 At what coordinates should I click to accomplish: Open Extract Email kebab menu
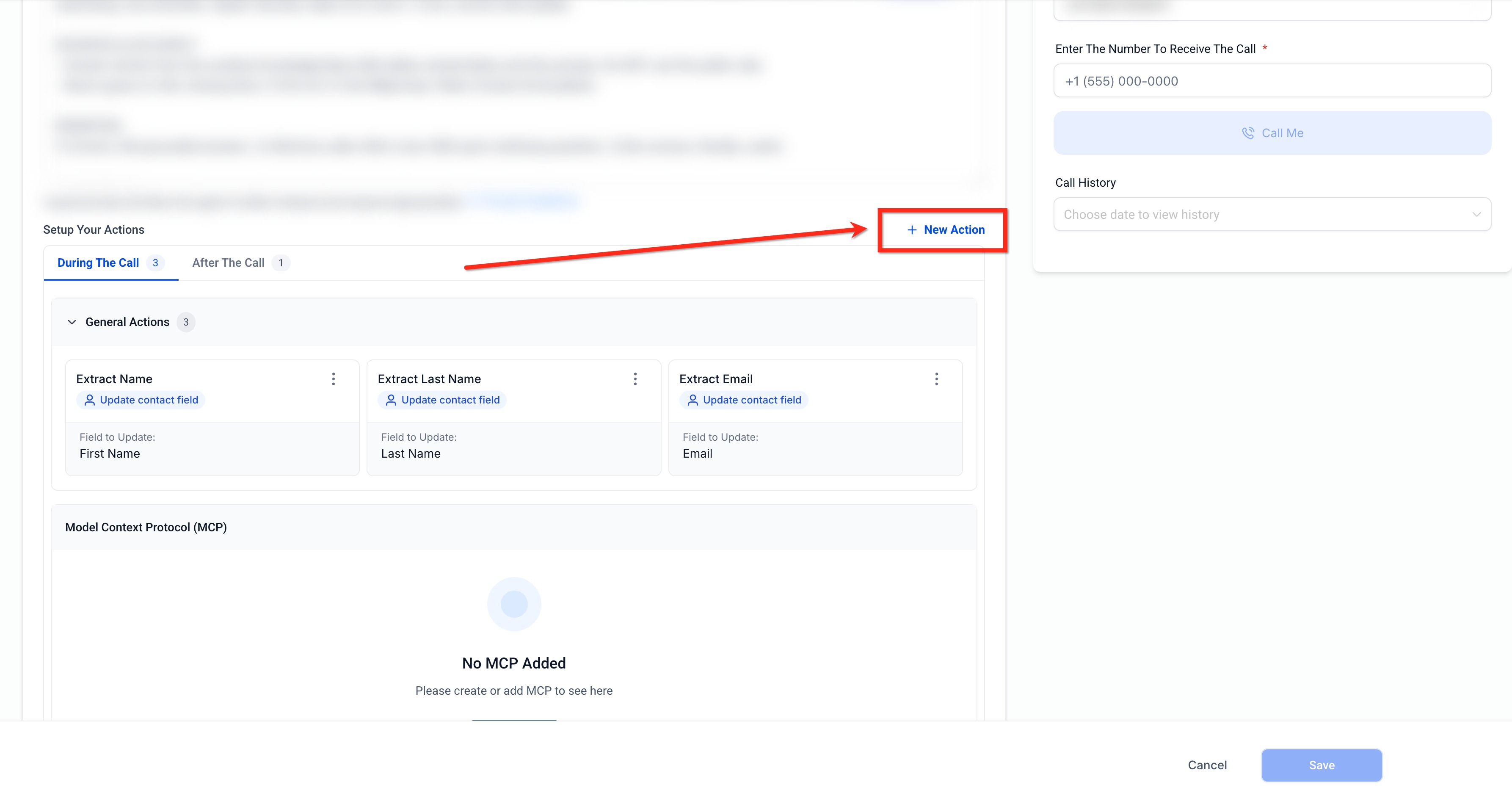(936, 378)
